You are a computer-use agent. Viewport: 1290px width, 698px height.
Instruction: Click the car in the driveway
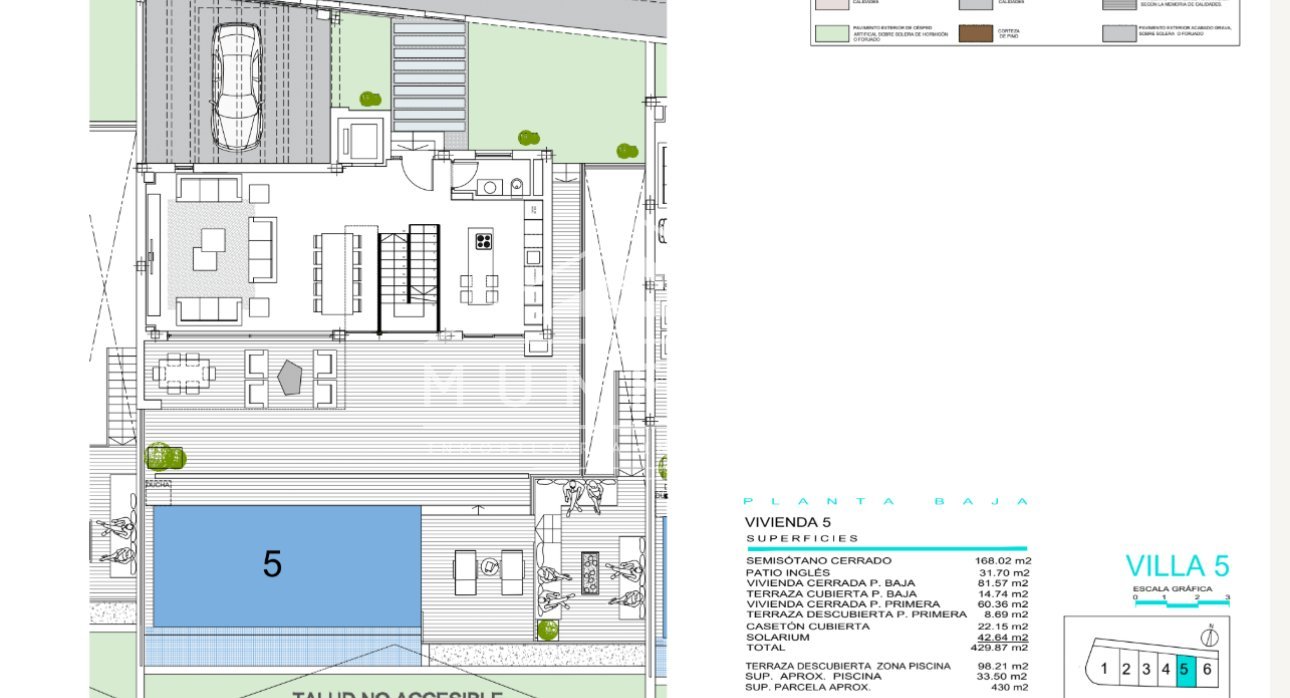[237, 87]
